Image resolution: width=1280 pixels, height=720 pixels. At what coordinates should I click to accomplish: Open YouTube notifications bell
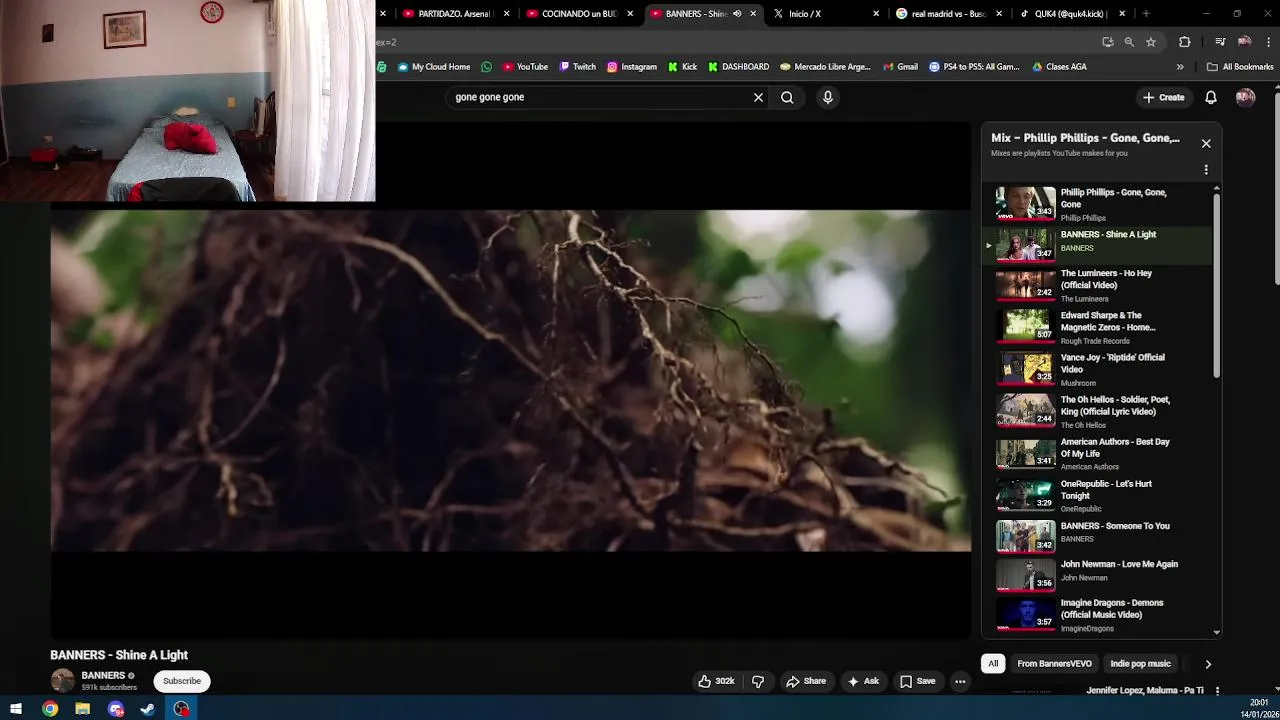1210,97
